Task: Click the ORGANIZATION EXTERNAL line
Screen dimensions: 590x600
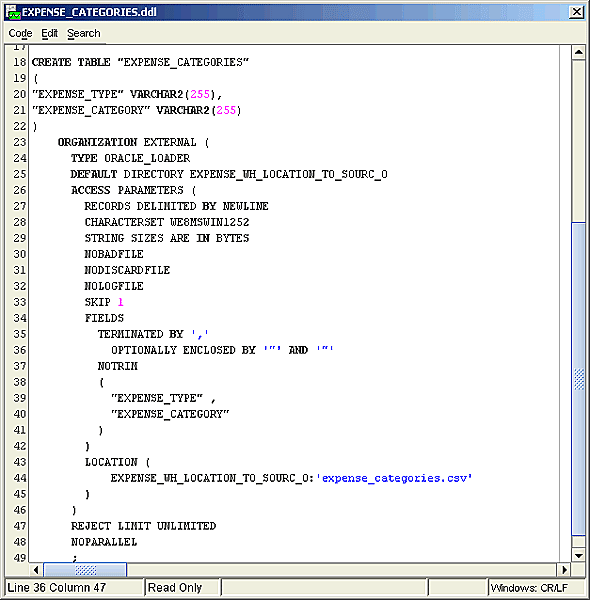Action: pyautogui.click(x=133, y=142)
